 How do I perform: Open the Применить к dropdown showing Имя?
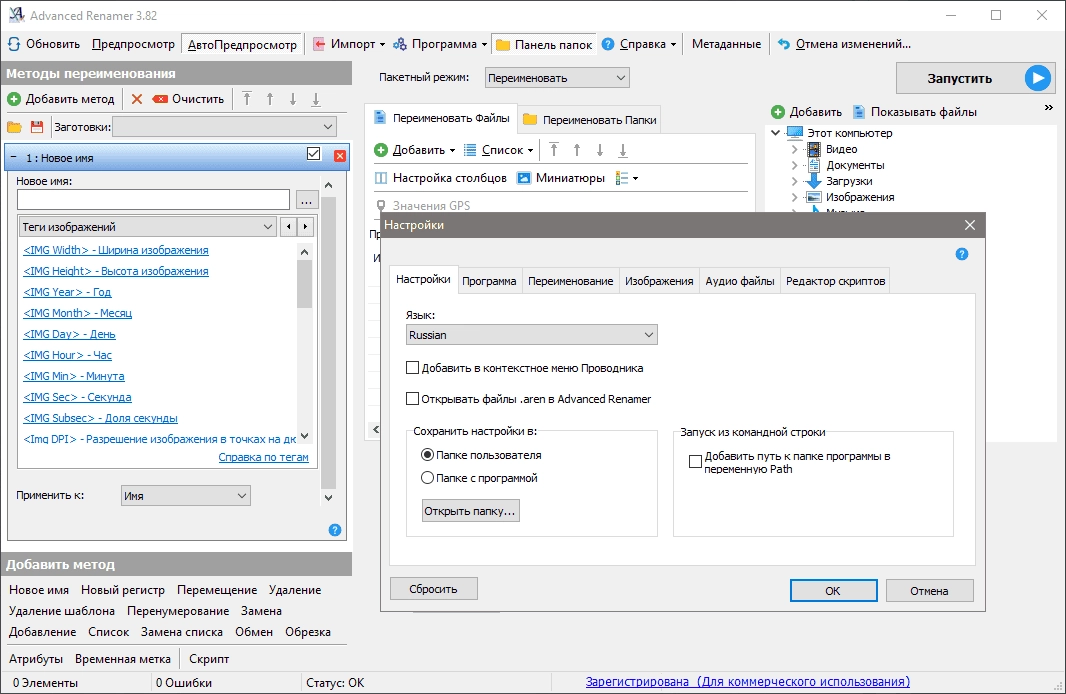pyautogui.click(x=186, y=496)
